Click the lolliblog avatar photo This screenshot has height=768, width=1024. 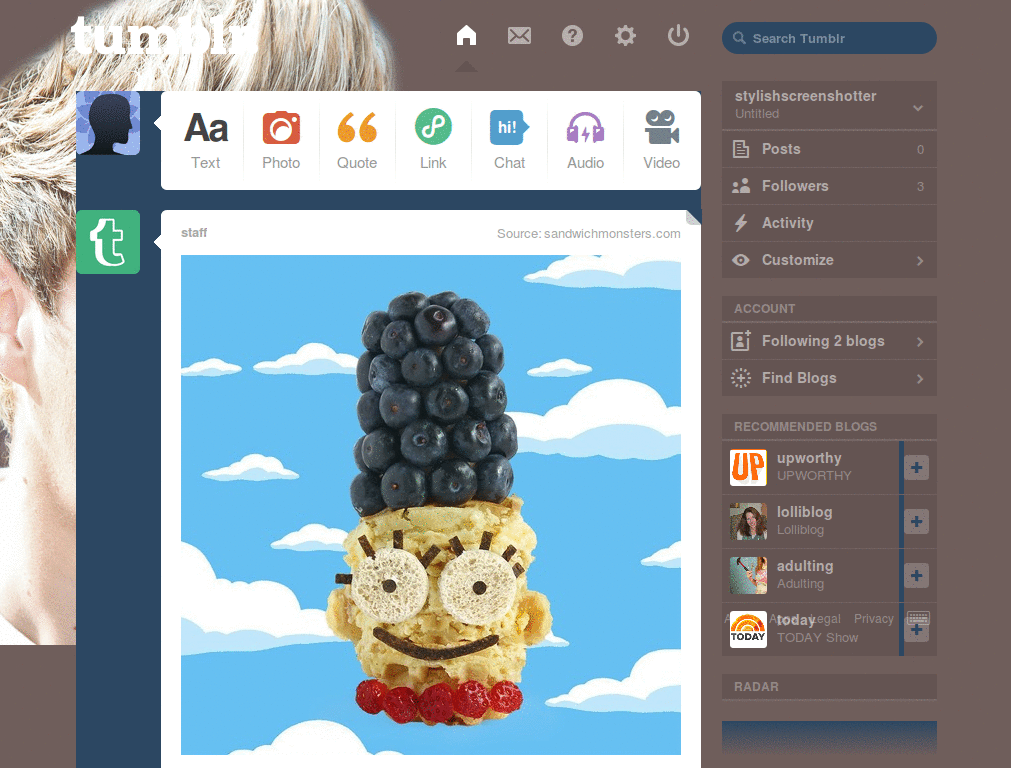click(748, 522)
